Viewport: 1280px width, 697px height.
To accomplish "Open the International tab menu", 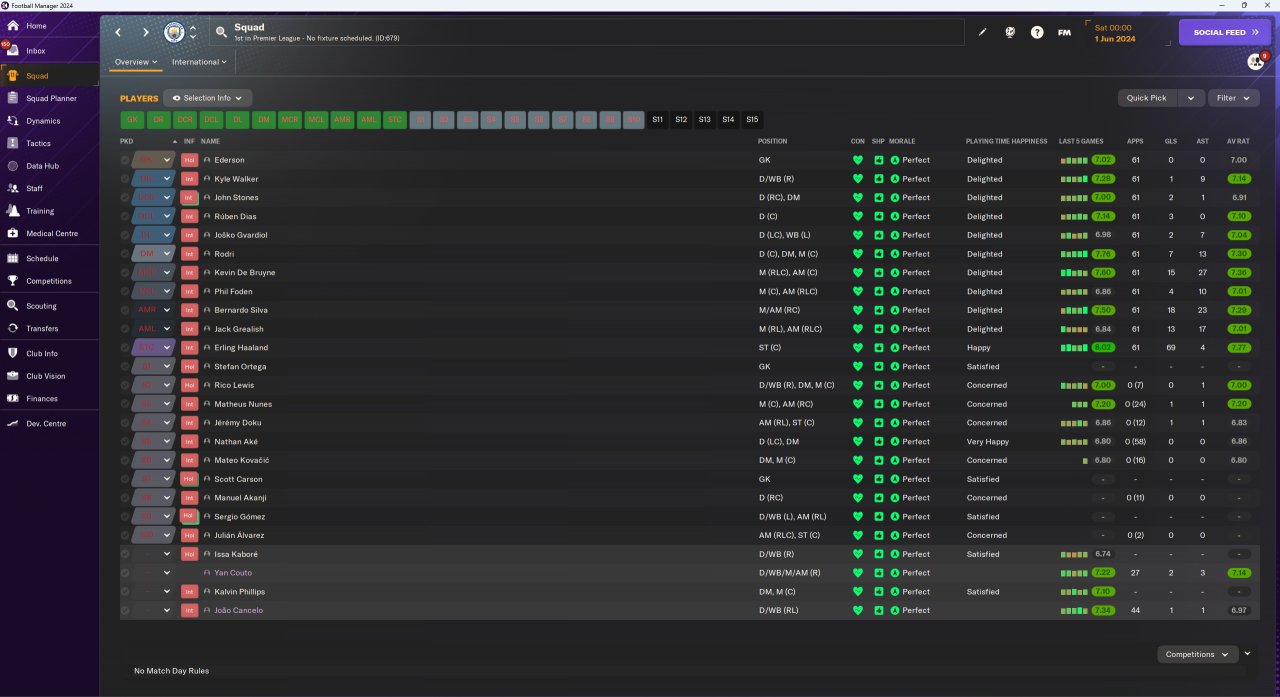I will point(198,62).
